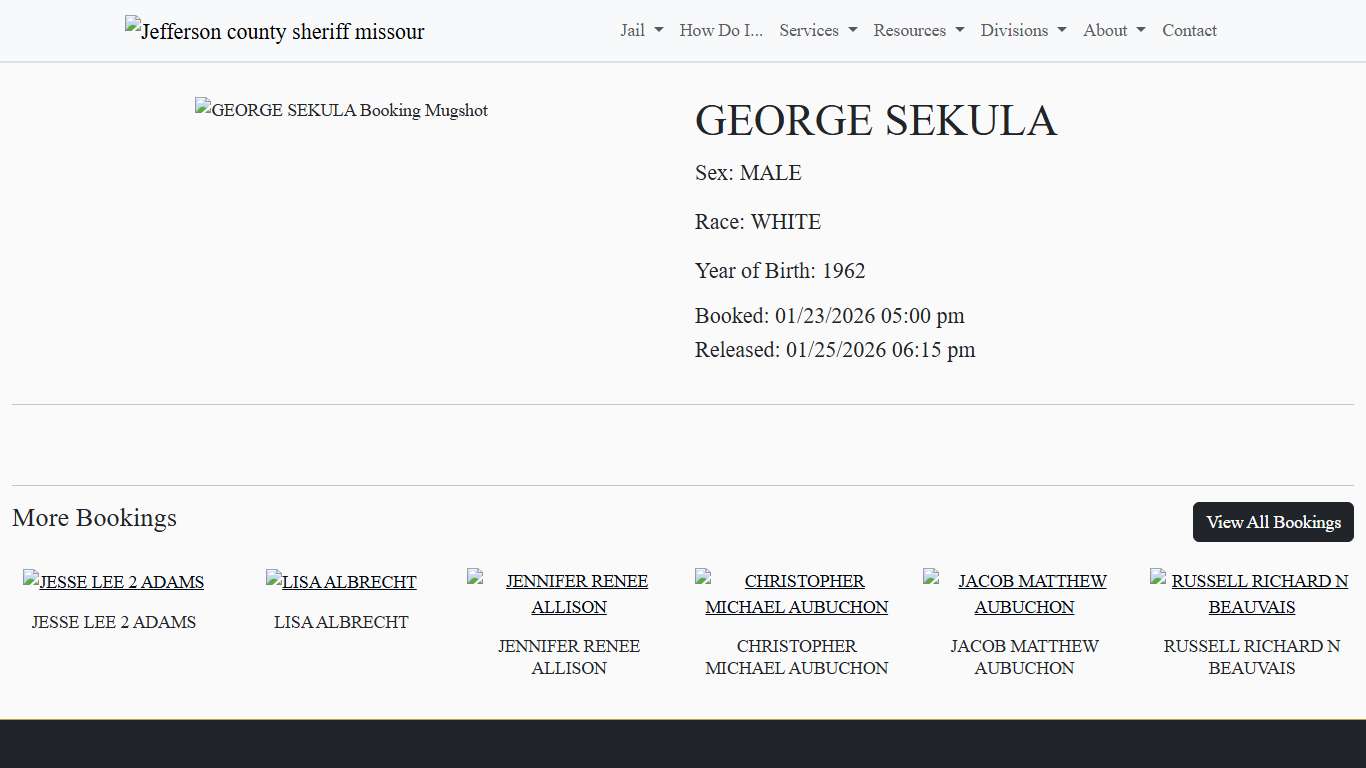This screenshot has width=1366, height=768.
Task: Click the broken image icon for LISA ALBRECHT
Action: tap(272, 581)
